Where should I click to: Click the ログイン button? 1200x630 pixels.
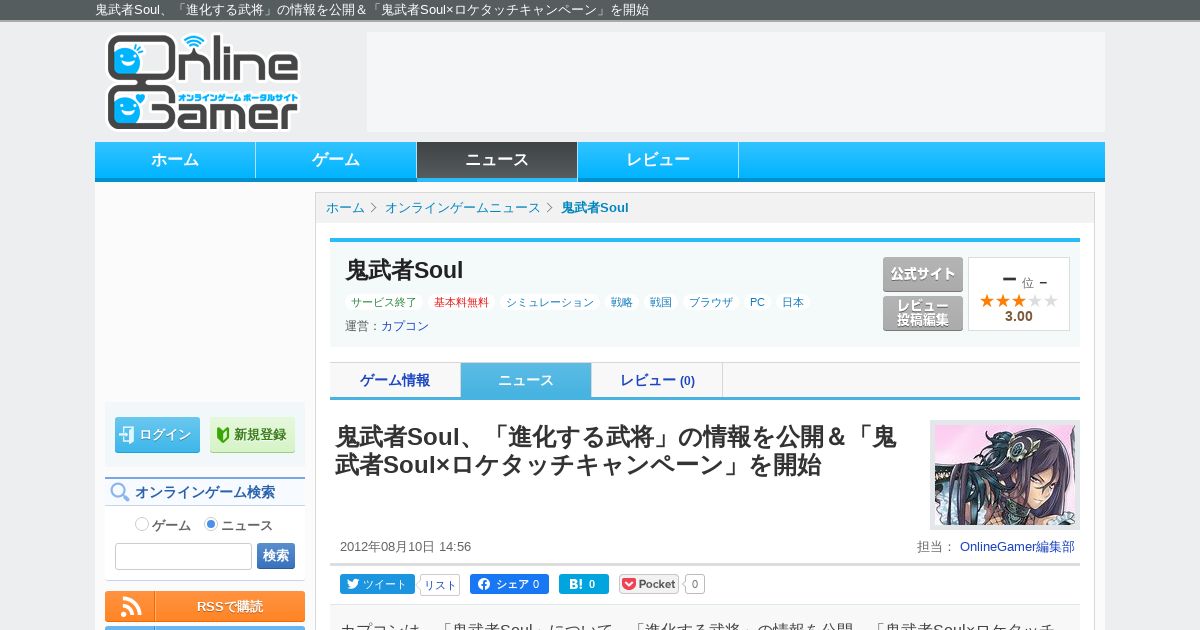[x=157, y=435]
